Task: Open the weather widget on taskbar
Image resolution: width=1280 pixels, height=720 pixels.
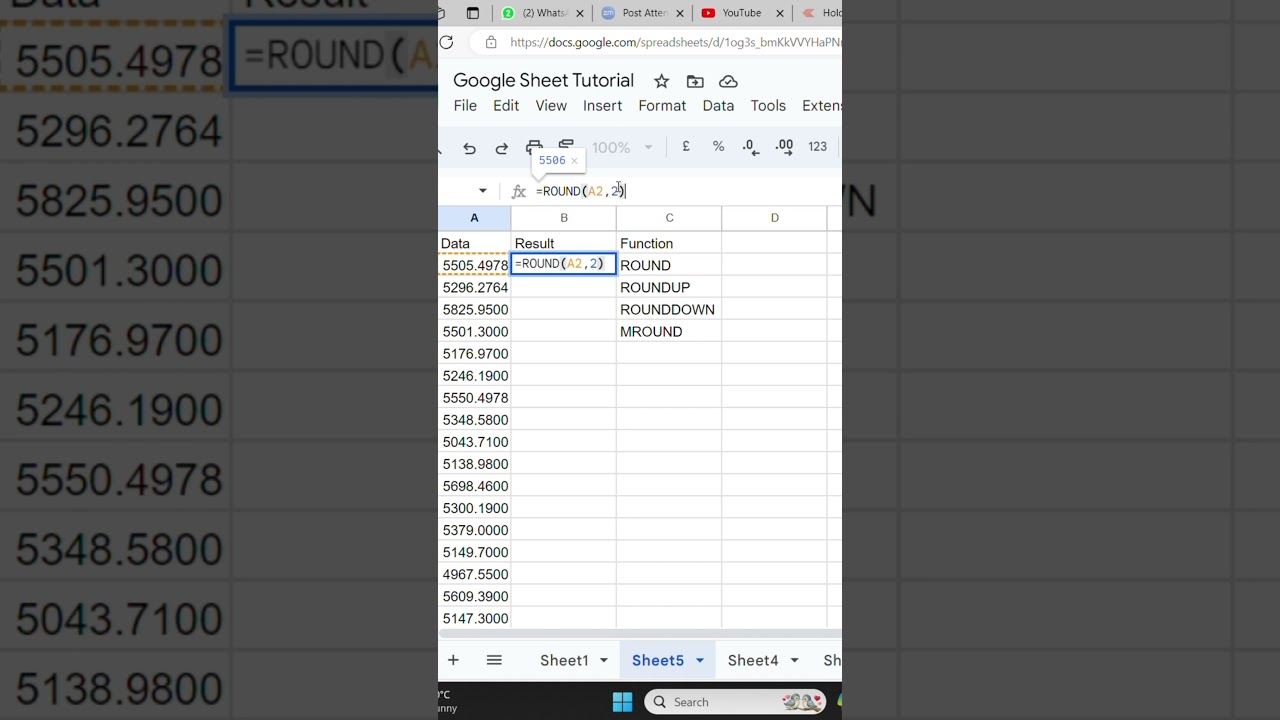Action: 446,701
